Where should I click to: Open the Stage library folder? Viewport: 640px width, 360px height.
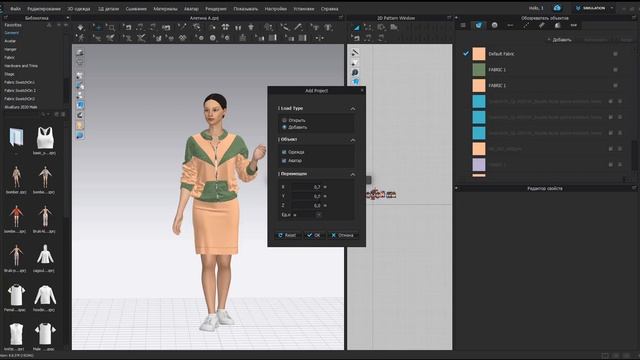(9, 74)
